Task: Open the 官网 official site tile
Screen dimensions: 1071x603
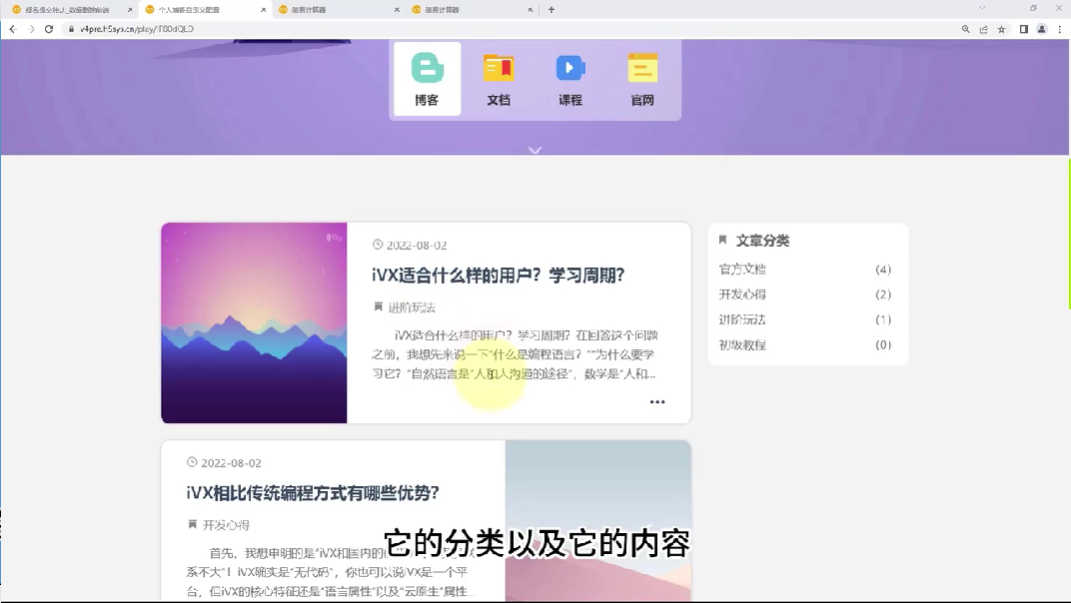Action: [642, 79]
